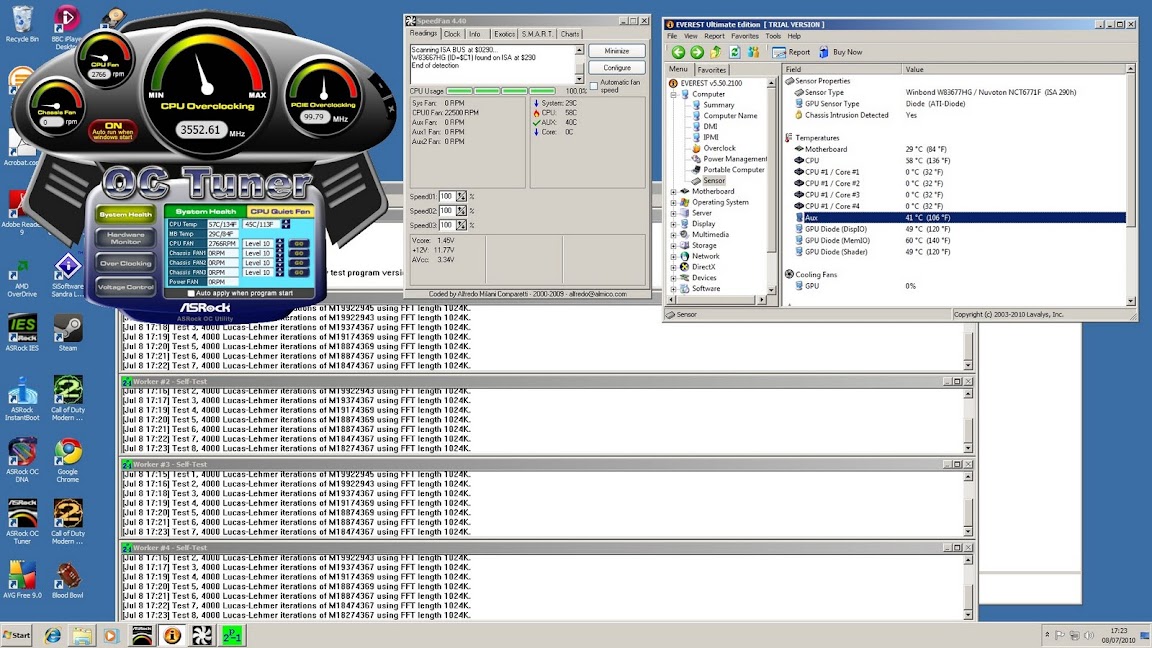Click the Value column header in EVEREST
Image resolution: width=1152 pixels, height=648 pixels.
click(x=1014, y=69)
